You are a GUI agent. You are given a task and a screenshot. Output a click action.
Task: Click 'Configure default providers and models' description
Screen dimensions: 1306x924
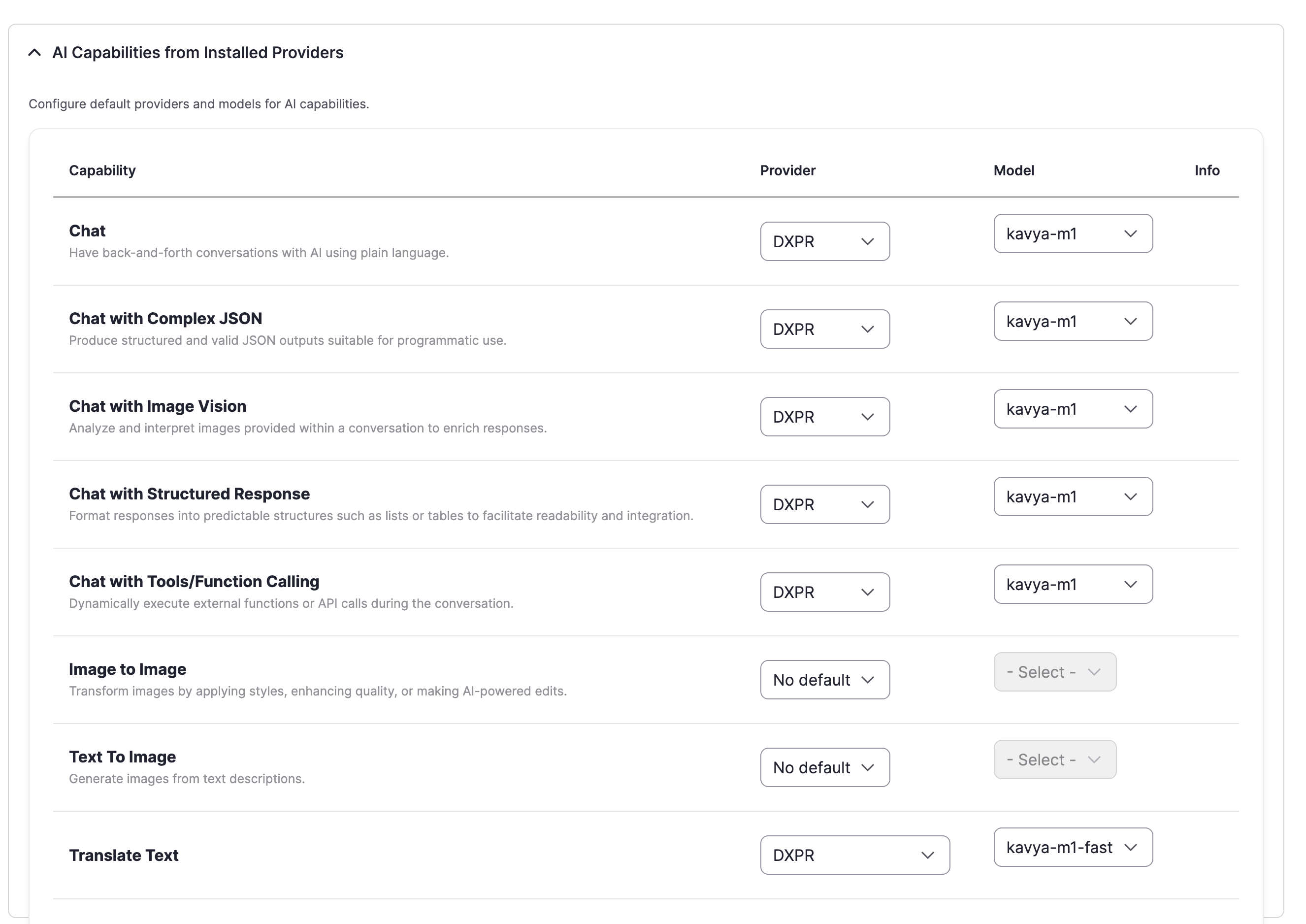pyautogui.click(x=198, y=104)
